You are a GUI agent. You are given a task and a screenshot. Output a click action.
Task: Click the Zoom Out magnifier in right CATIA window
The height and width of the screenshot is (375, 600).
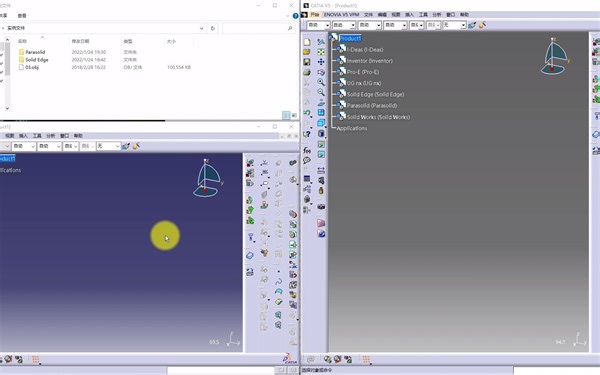point(321,92)
